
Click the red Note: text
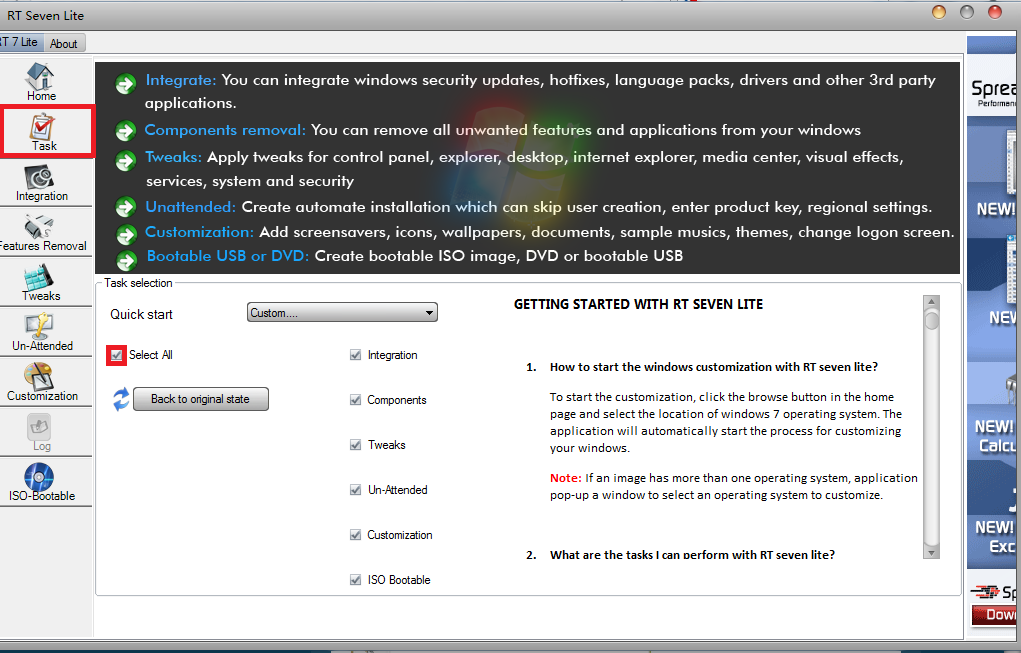click(x=565, y=478)
